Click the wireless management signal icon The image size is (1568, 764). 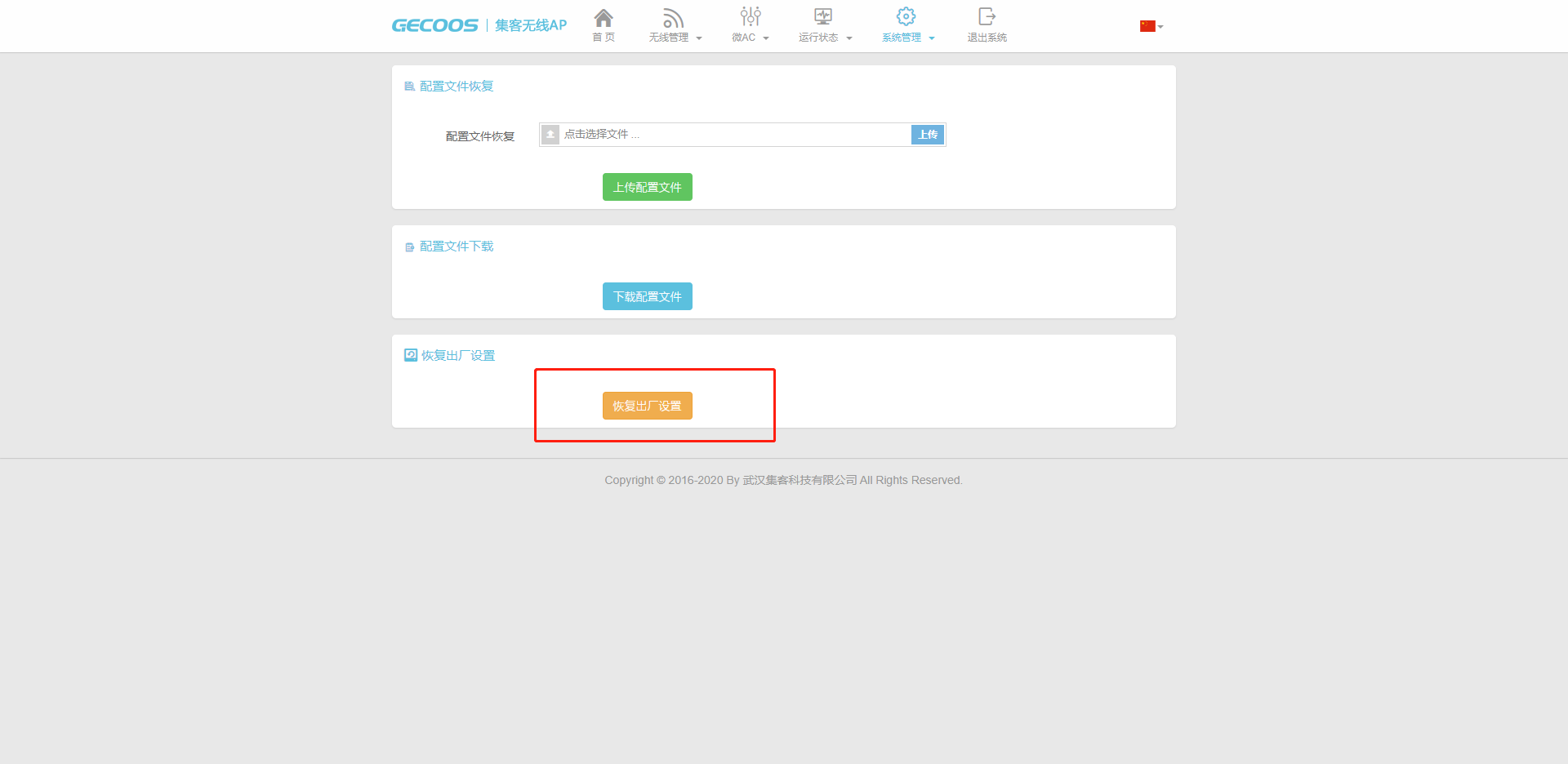(x=673, y=17)
